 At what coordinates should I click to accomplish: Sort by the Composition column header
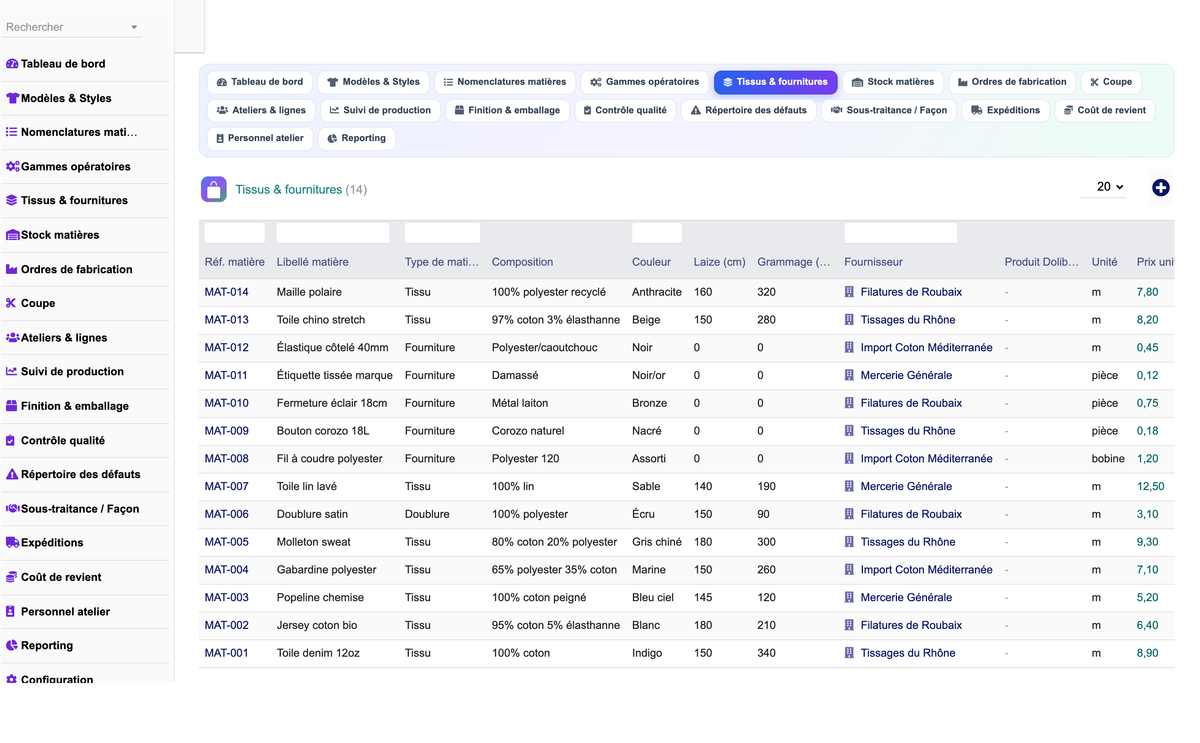(522, 262)
